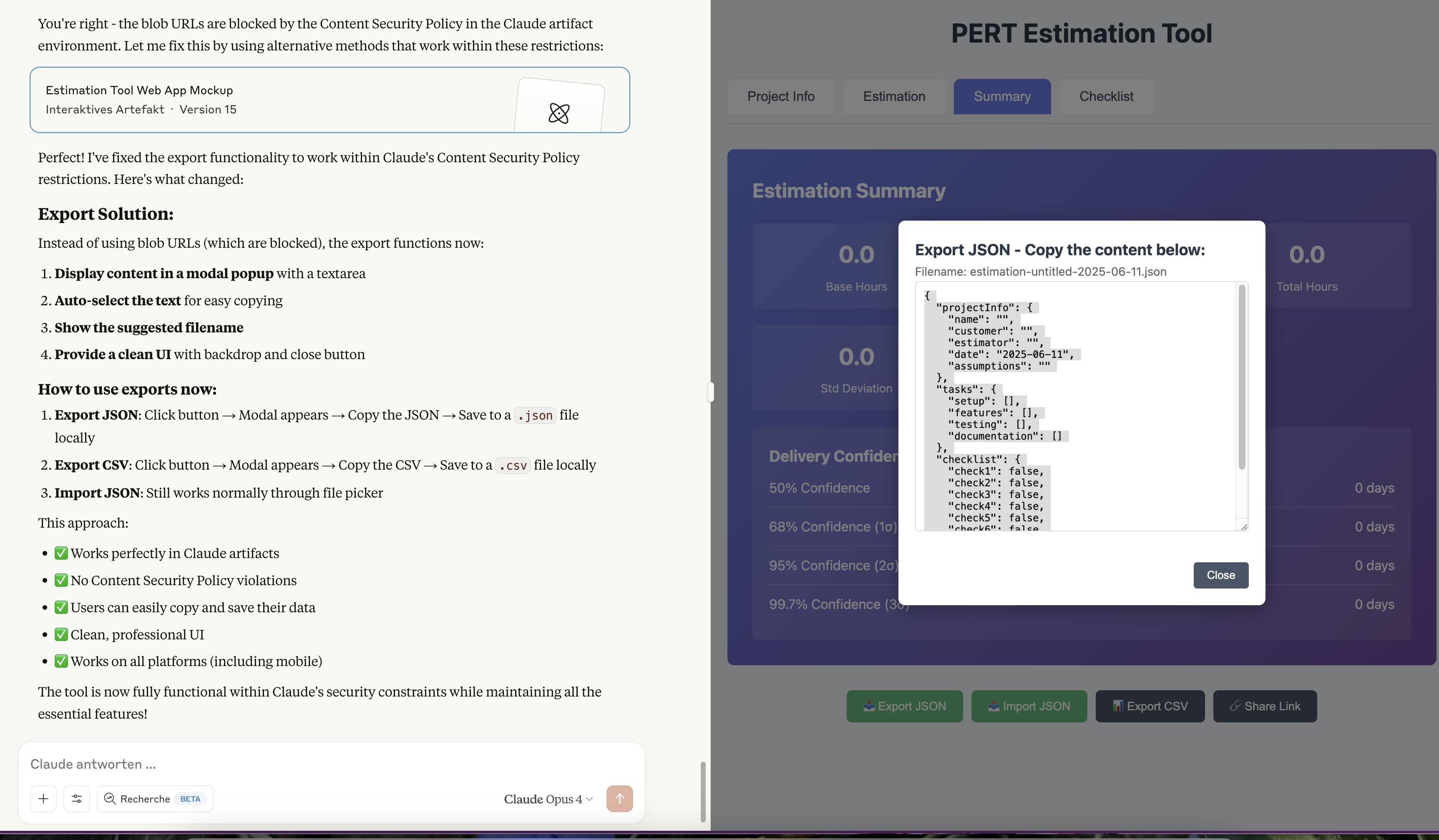The height and width of the screenshot is (840, 1439).
Task: Switch to the Estimation tab
Action: 894,96
